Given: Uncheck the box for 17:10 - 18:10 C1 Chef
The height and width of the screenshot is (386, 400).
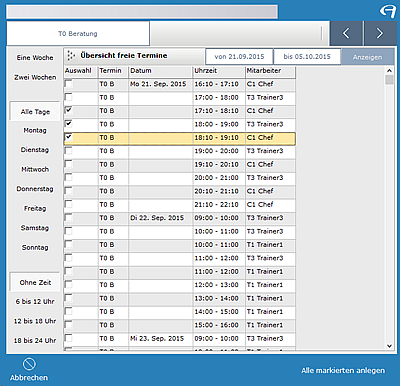Looking at the screenshot, I should tap(69, 110).
